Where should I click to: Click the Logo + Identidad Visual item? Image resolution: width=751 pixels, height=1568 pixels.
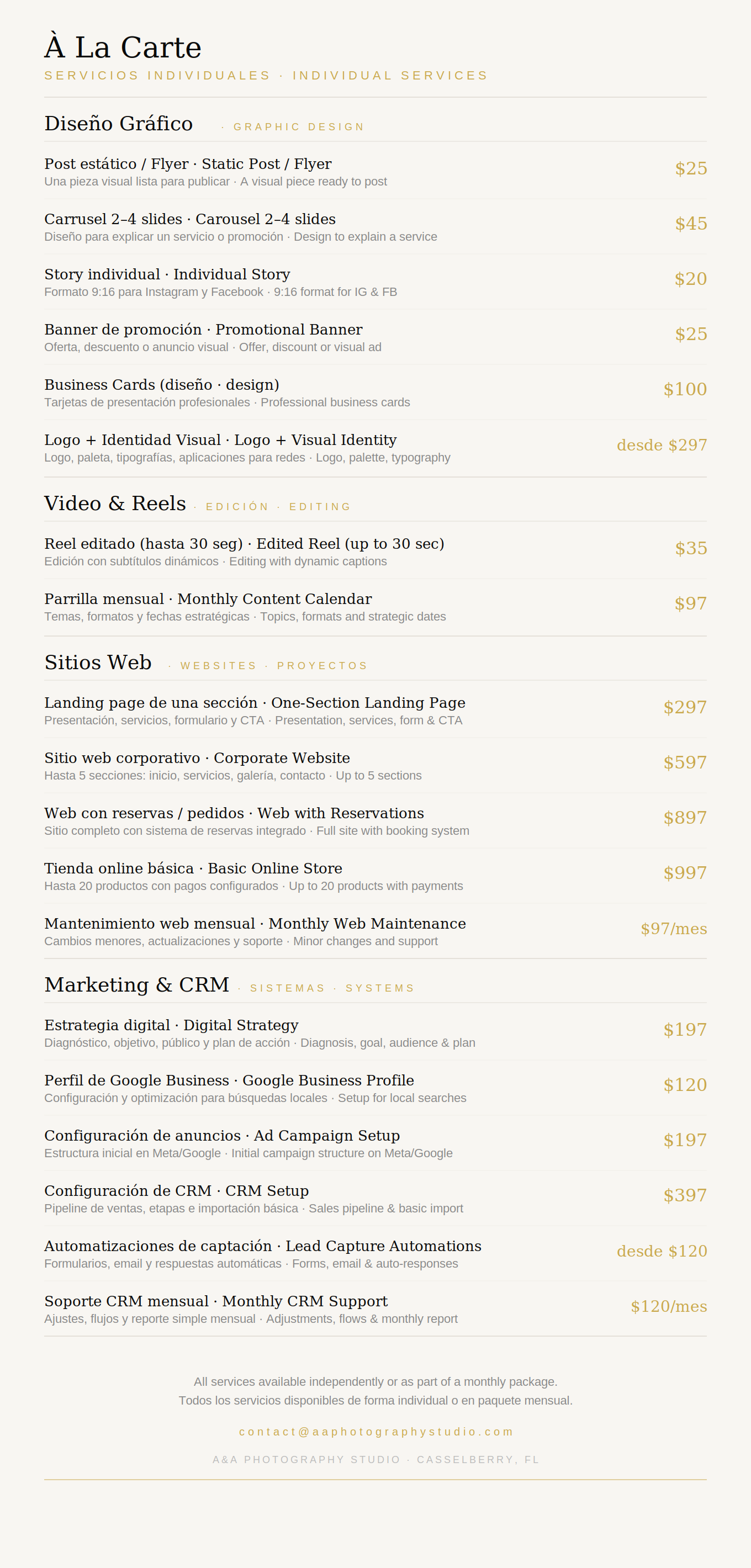[375, 447]
